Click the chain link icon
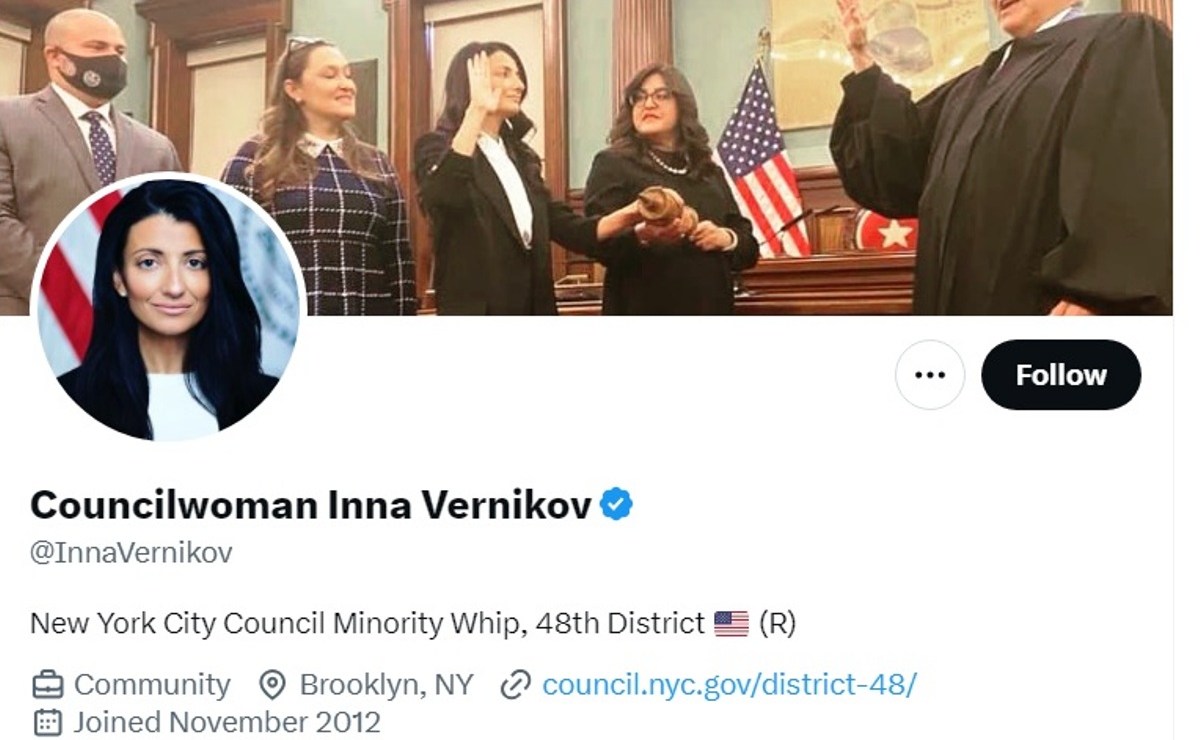 coord(514,685)
